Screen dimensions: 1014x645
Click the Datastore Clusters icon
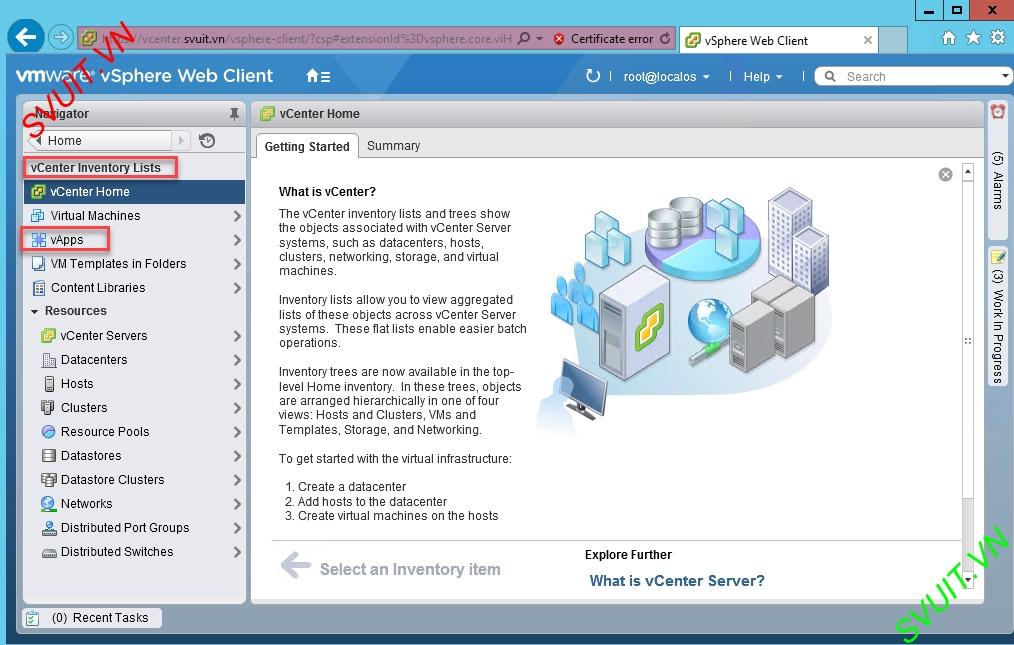point(49,479)
